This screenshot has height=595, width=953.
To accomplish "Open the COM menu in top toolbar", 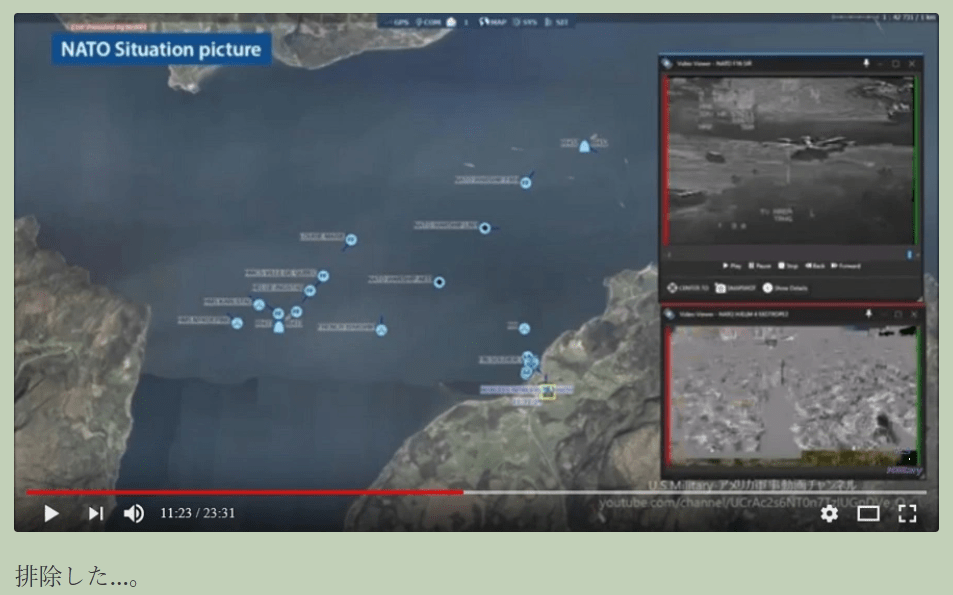I will click(x=429, y=22).
